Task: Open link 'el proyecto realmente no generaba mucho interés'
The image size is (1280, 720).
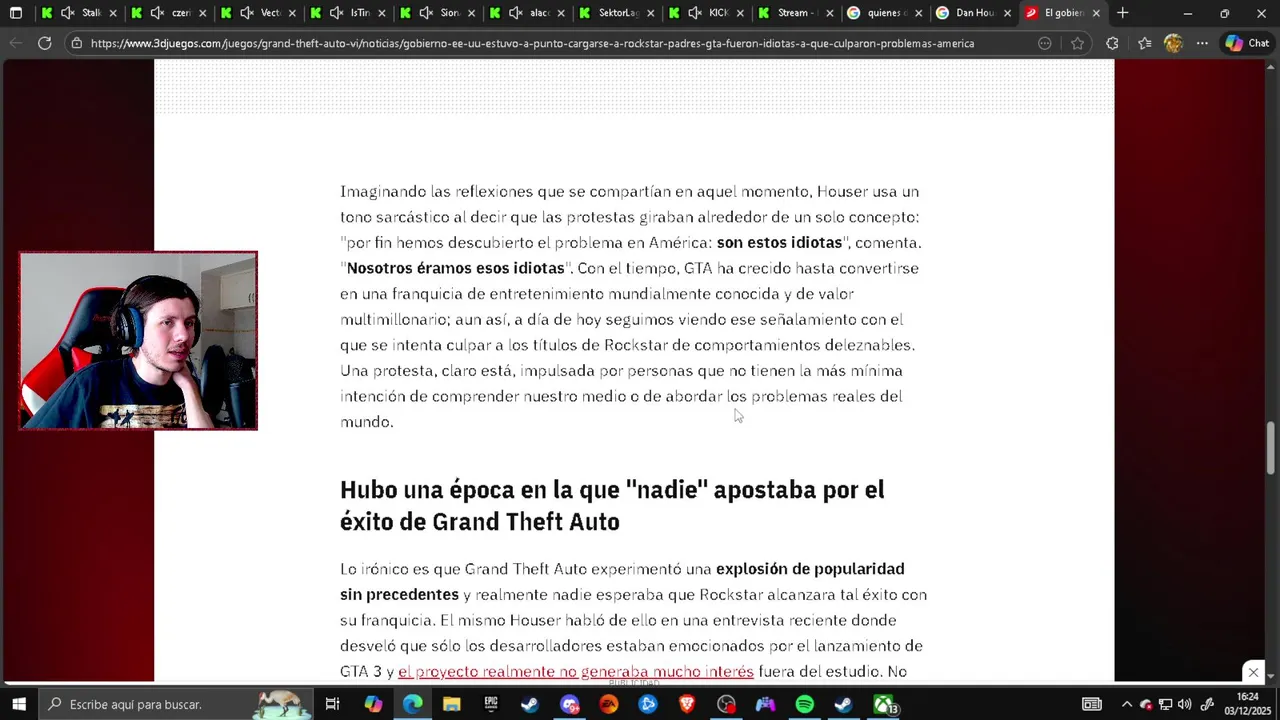Action: tap(576, 672)
